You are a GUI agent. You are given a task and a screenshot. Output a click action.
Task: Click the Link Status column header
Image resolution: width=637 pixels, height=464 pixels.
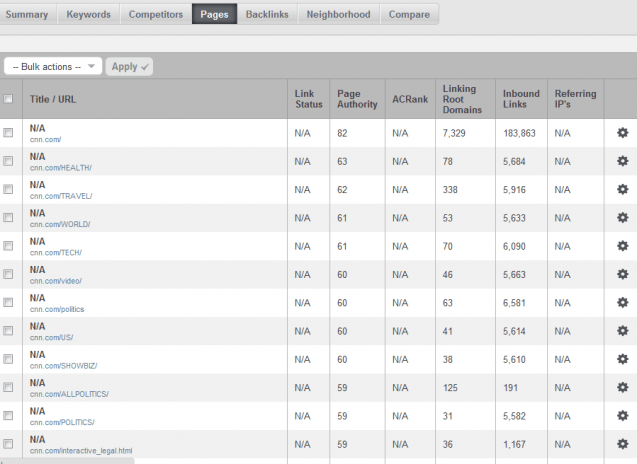click(x=309, y=99)
